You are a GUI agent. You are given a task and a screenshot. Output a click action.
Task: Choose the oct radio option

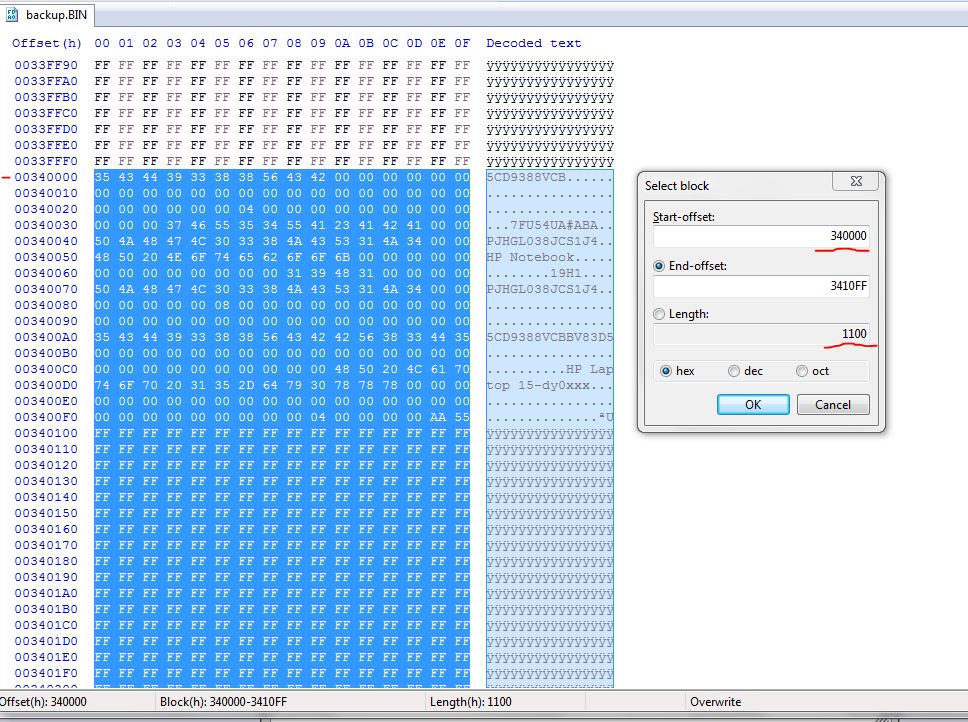[801, 371]
